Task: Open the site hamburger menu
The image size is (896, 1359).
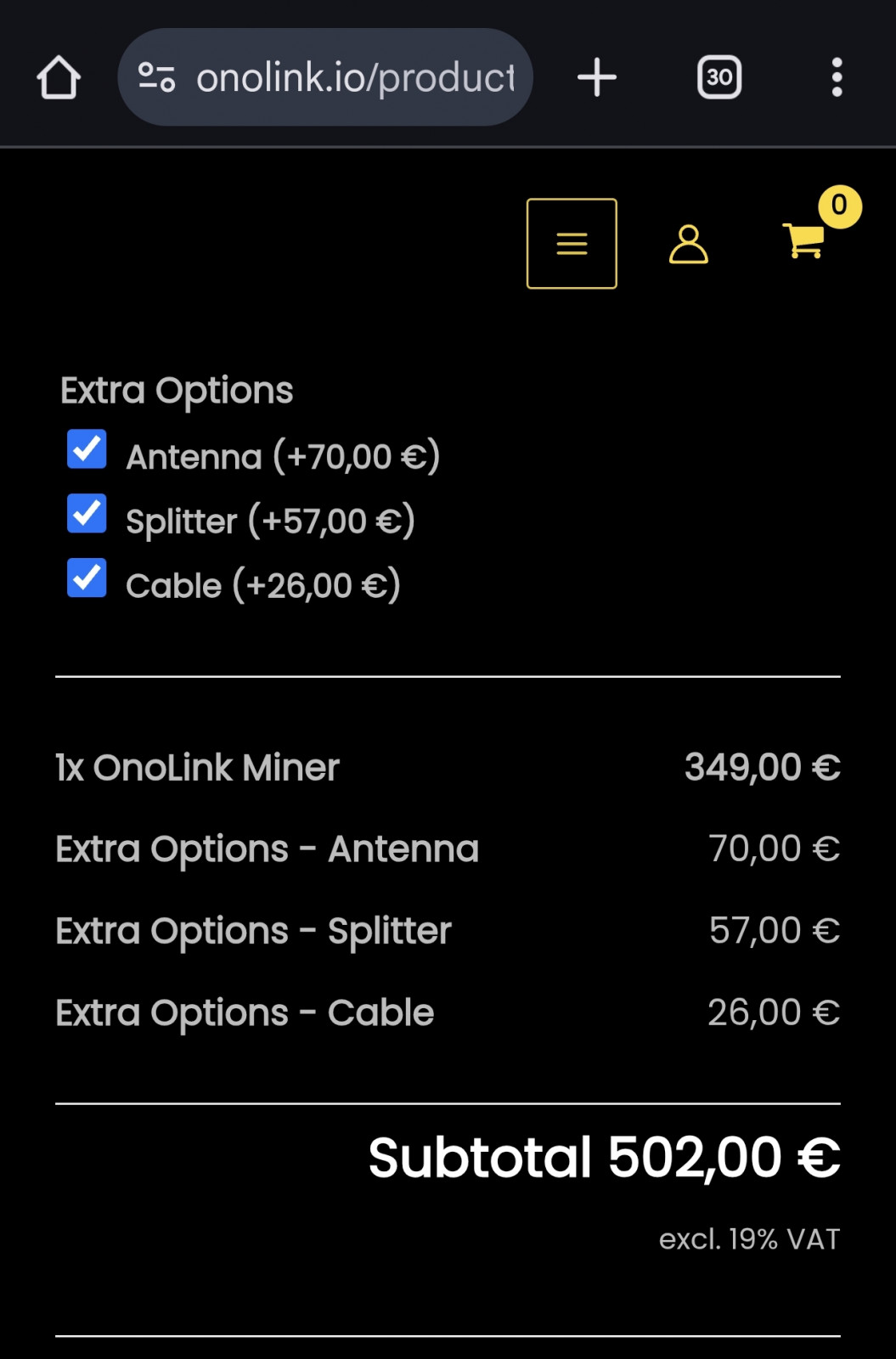Action: (x=572, y=244)
